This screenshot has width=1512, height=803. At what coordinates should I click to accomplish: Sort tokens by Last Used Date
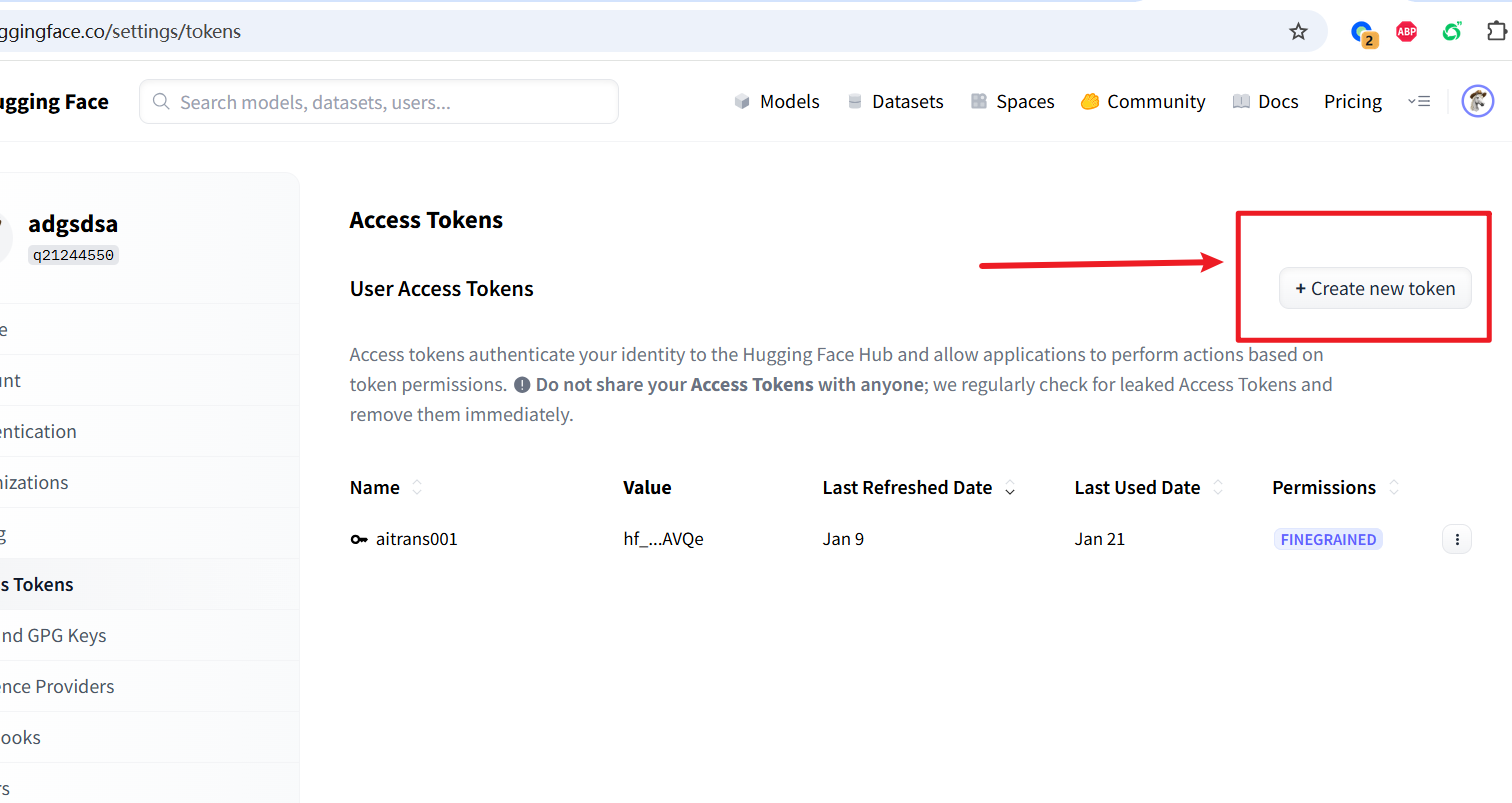pyautogui.click(x=1218, y=488)
